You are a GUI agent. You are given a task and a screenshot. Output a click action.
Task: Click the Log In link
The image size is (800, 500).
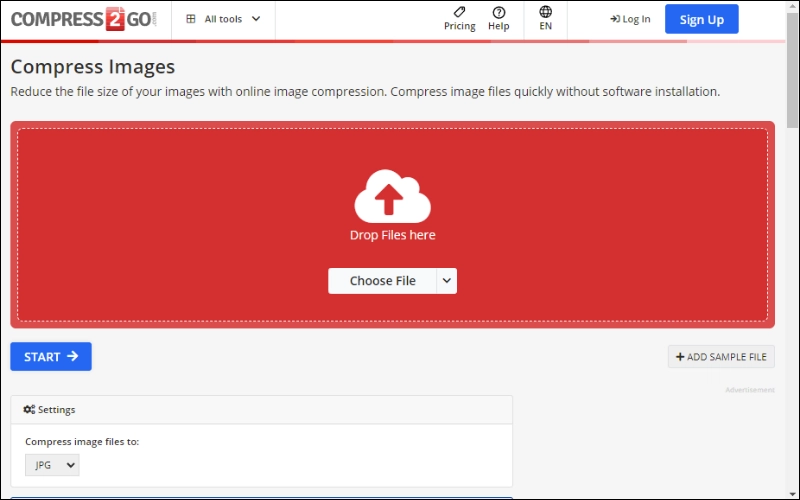point(630,19)
